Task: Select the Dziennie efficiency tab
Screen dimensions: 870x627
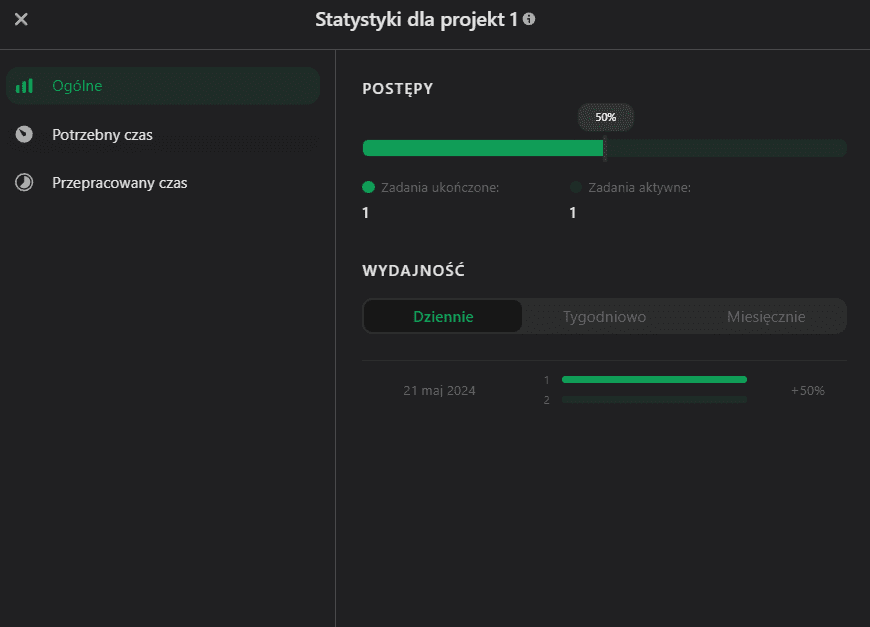Action: click(x=443, y=317)
